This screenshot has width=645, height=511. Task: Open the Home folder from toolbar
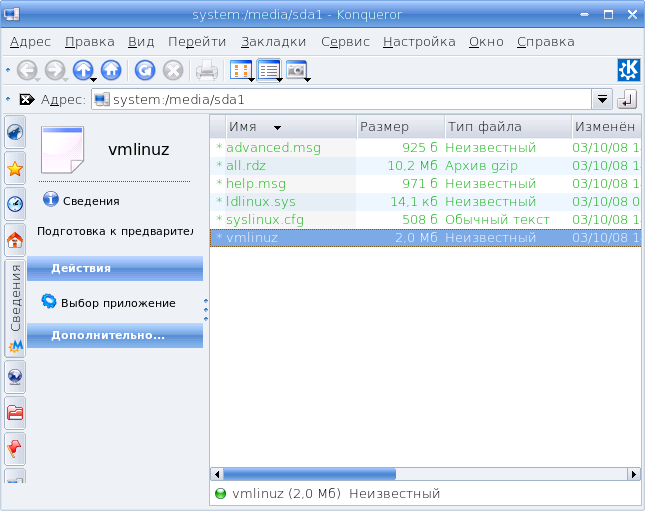coord(111,70)
